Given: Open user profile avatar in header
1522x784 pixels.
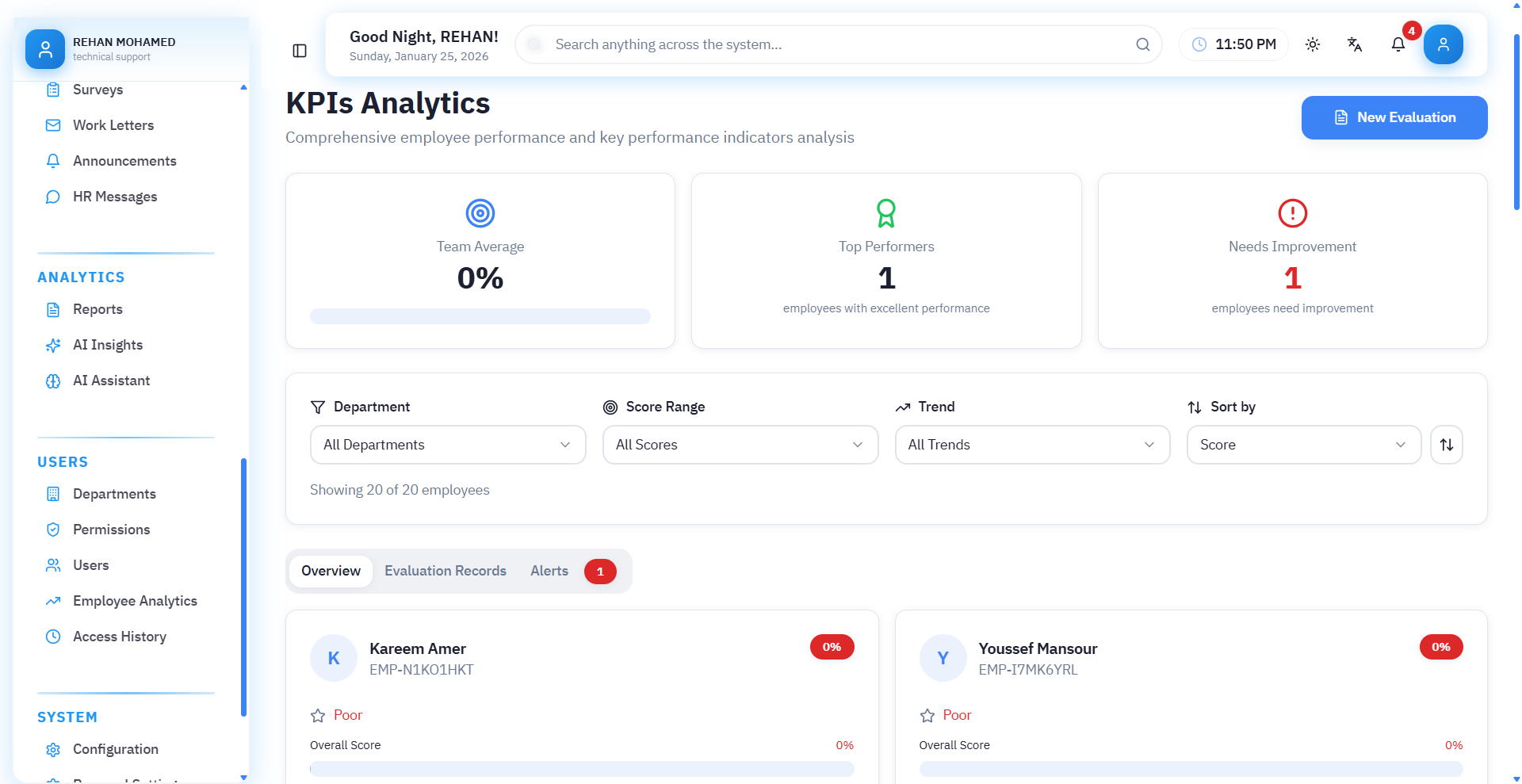Looking at the screenshot, I should pyautogui.click(x=1443, y=44).
